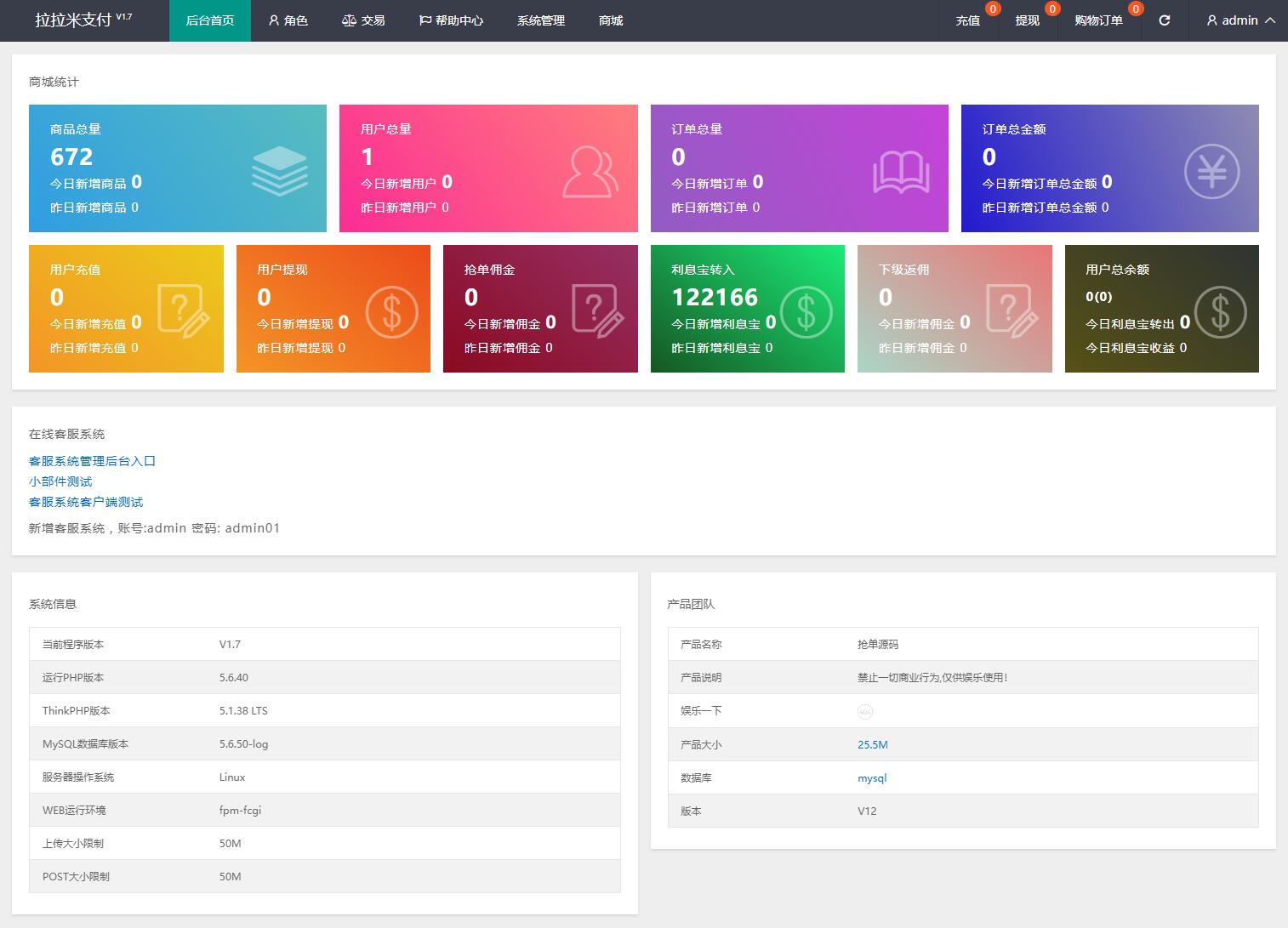Click the open book icon in 订单总量 card
The width and height of the screenshot is (1288, 928).
tap(901, 173)
